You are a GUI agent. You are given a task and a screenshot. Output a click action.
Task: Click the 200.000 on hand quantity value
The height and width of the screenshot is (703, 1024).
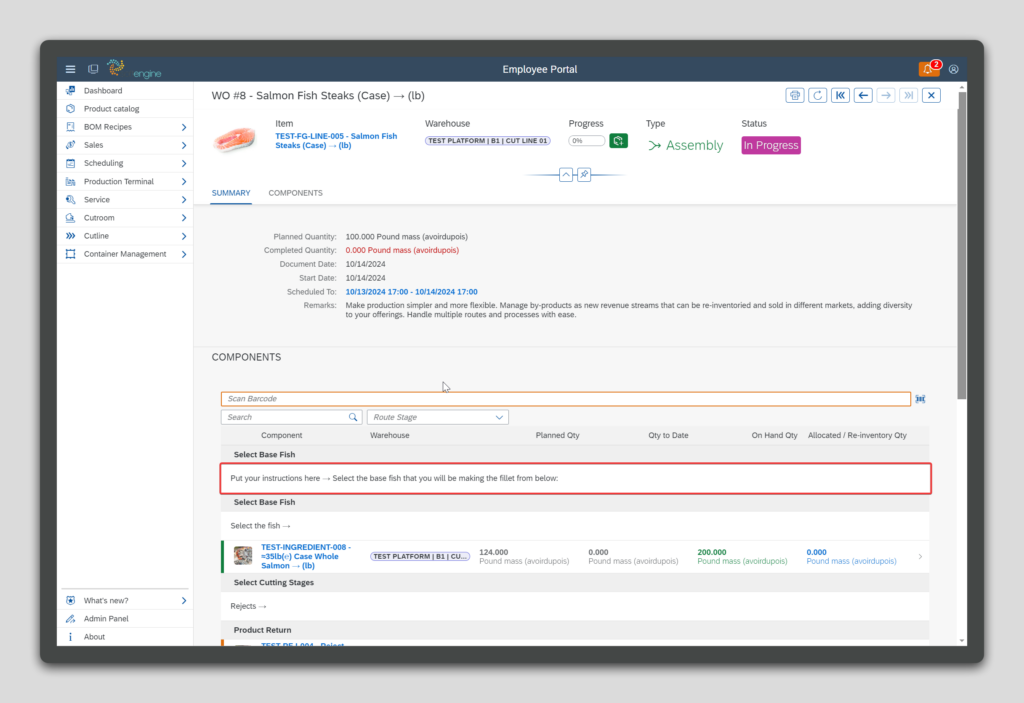click(712, 552)
